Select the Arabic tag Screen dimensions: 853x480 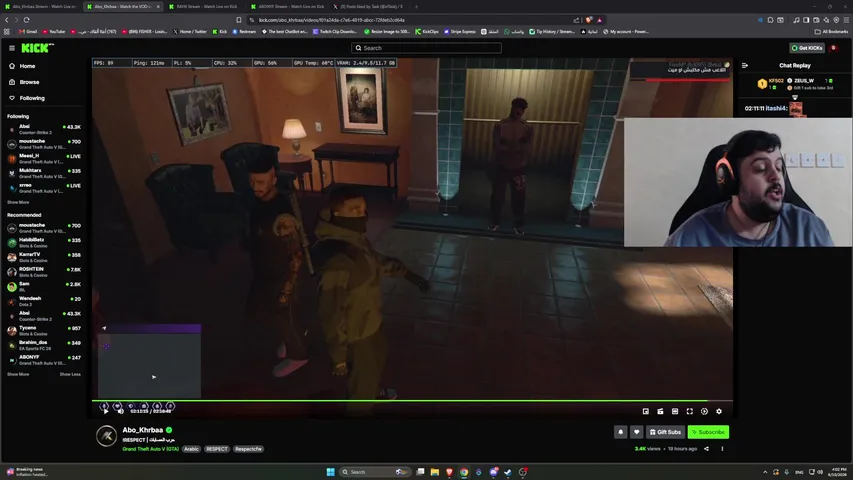[191, 449]
